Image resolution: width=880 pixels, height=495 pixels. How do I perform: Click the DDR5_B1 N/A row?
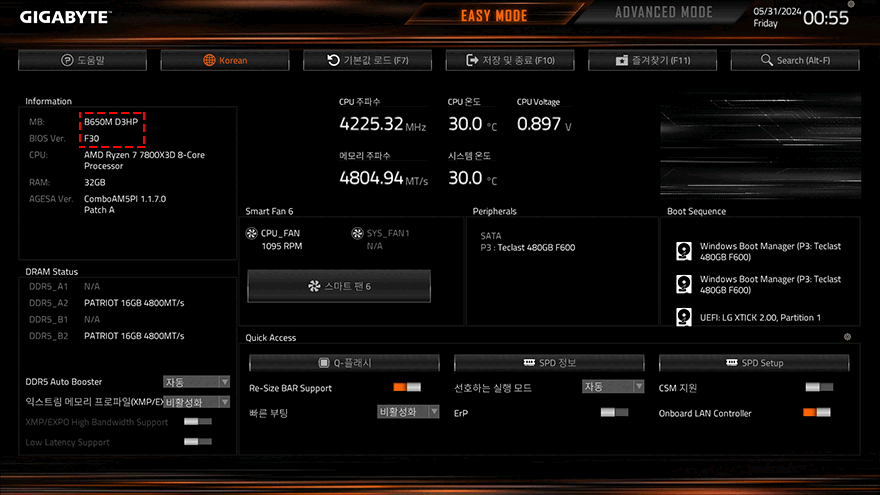tap(65, 319)
